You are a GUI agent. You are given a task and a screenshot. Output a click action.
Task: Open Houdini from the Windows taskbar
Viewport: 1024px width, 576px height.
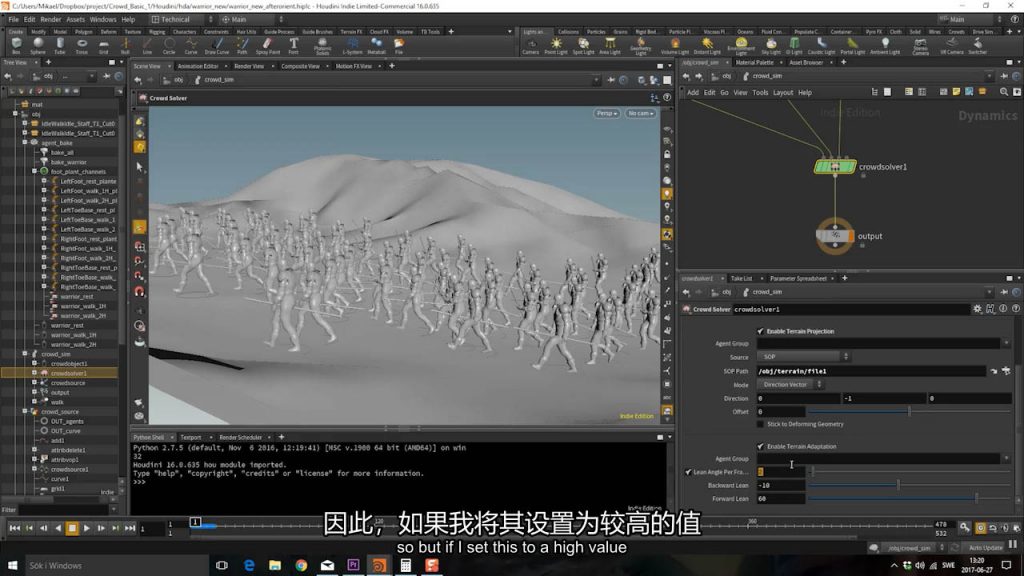[x=379, y=565]
